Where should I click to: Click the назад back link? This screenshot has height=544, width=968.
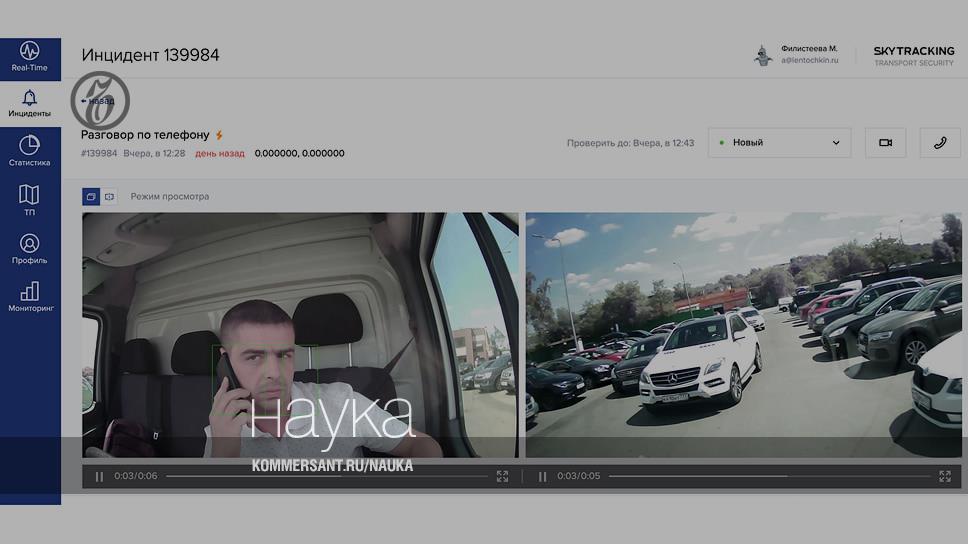click(98, 101)
